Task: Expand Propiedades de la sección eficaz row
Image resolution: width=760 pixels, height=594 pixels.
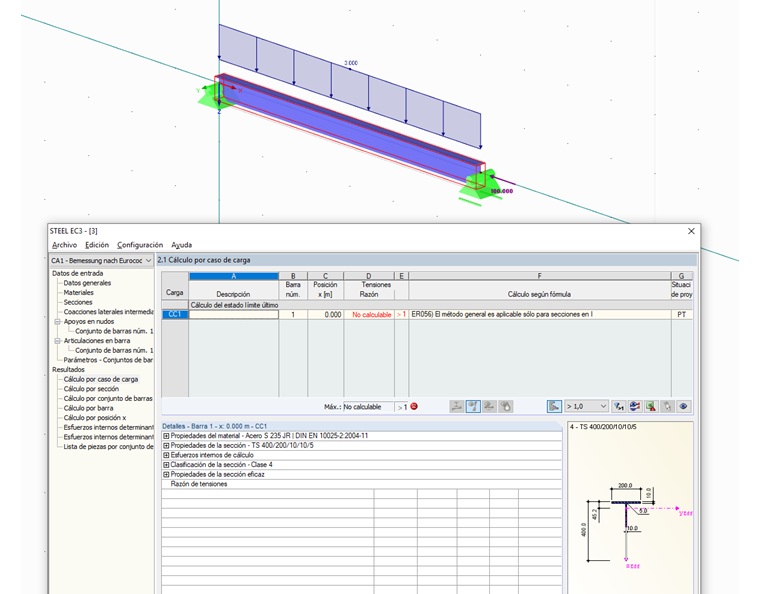Action: pos(166,475)
